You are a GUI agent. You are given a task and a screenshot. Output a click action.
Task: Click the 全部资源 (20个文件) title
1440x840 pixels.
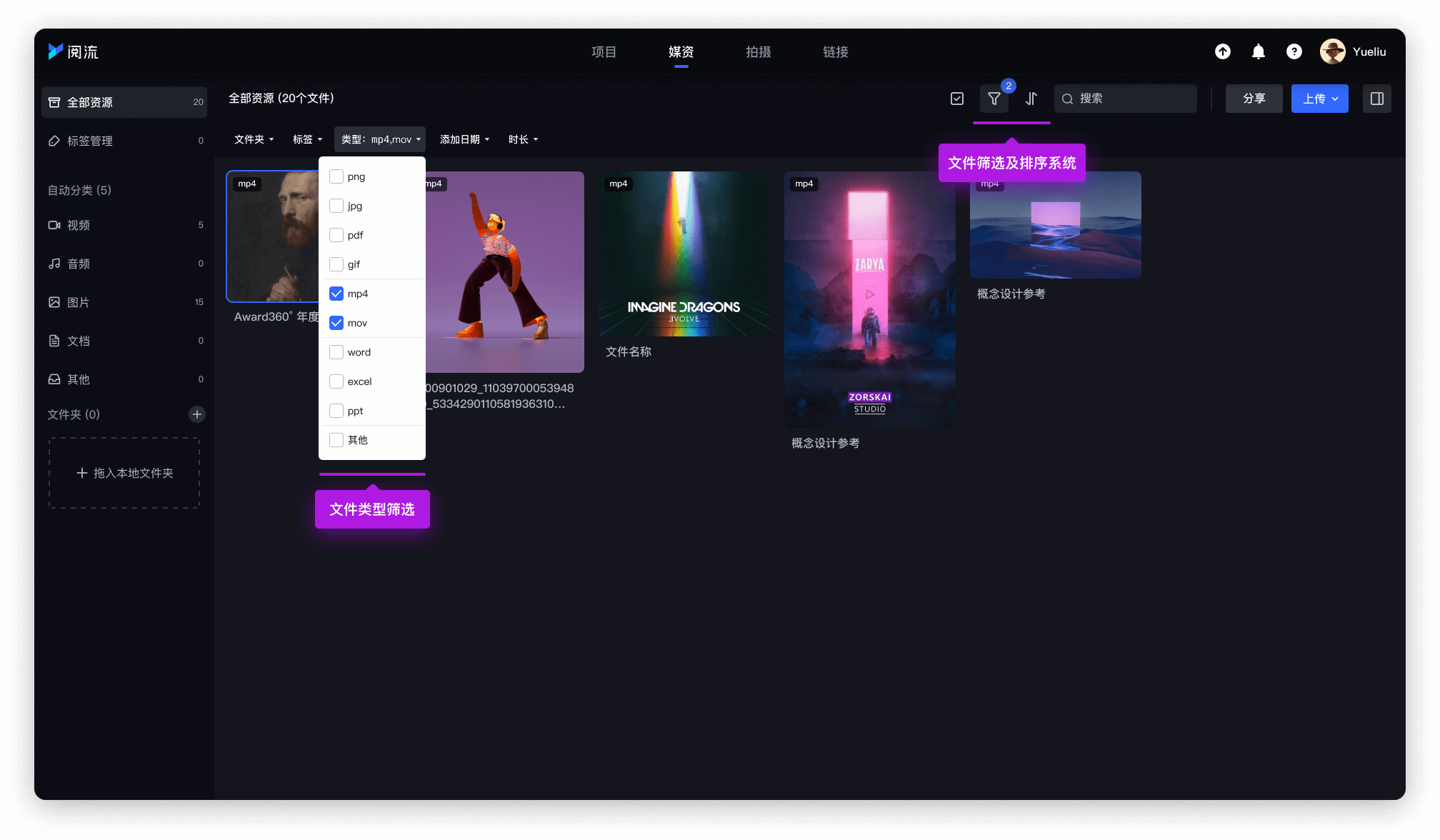click(x=281, y=98)
